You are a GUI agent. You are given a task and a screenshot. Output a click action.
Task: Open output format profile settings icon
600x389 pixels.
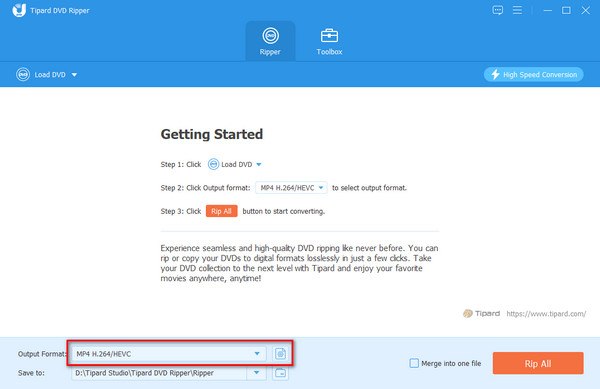280,354
